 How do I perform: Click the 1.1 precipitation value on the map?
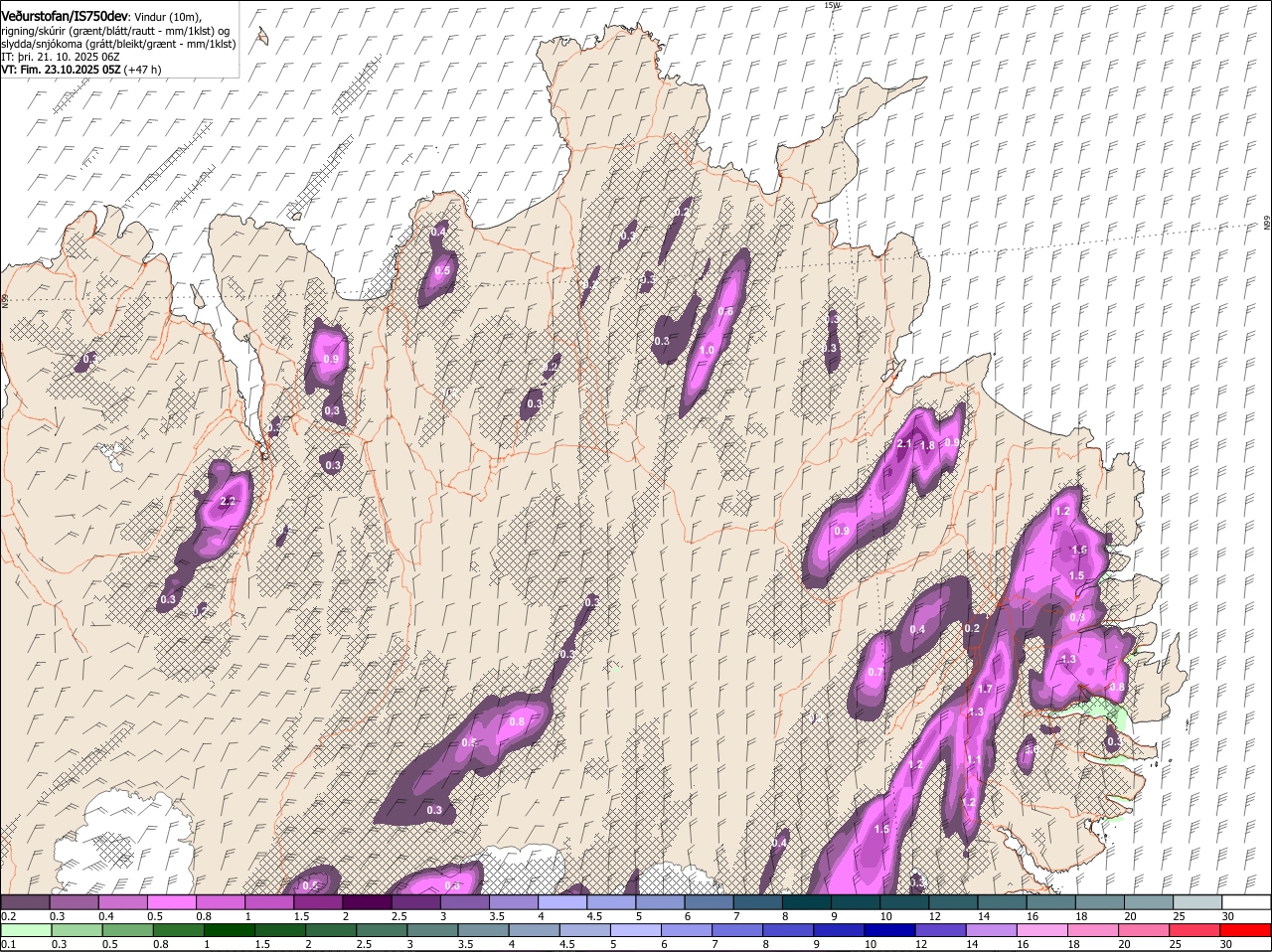click(x=974, y=760)
